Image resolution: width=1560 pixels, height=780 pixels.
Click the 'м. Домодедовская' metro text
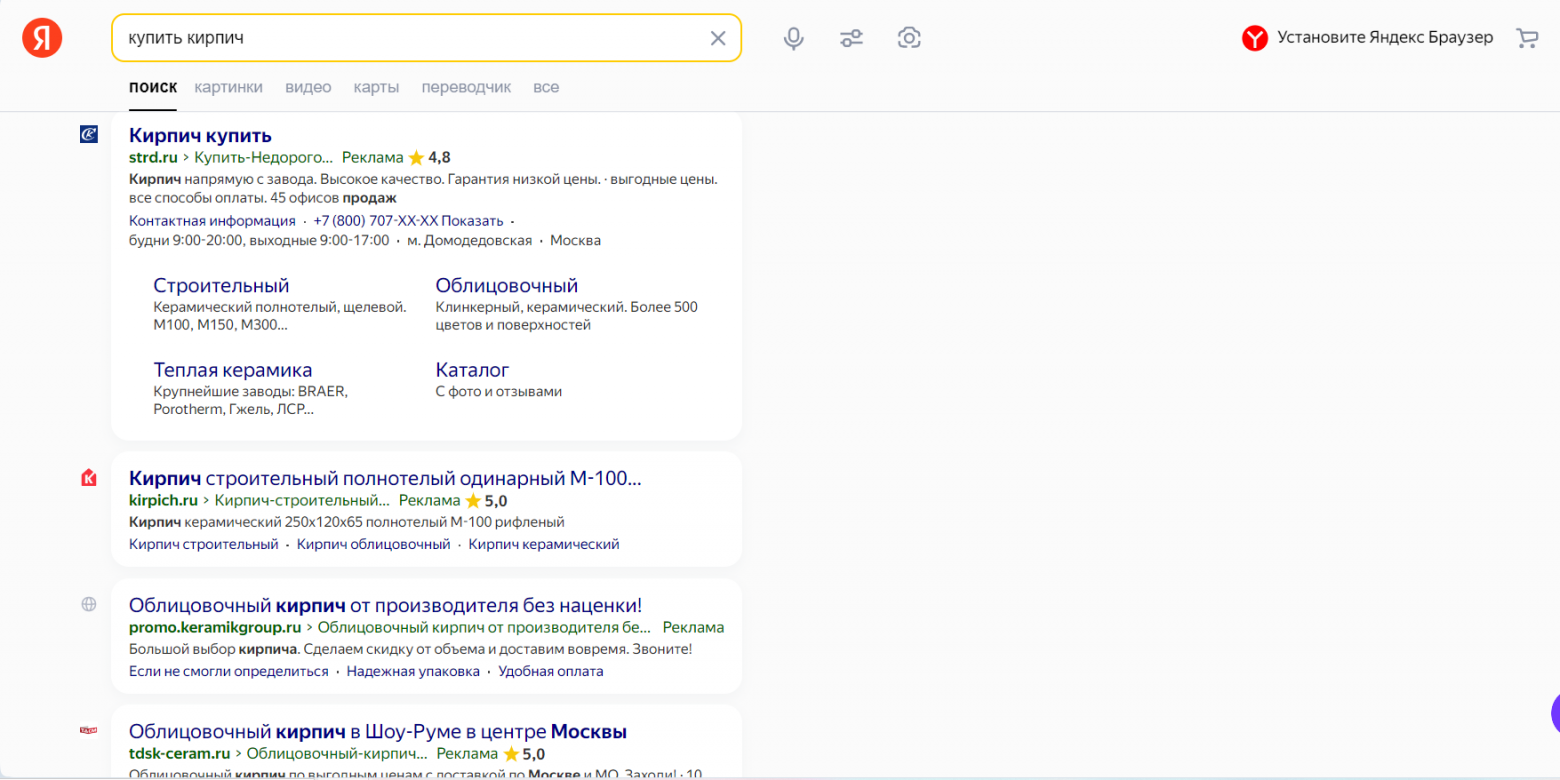pyautogui.click(x=470, y=240)
